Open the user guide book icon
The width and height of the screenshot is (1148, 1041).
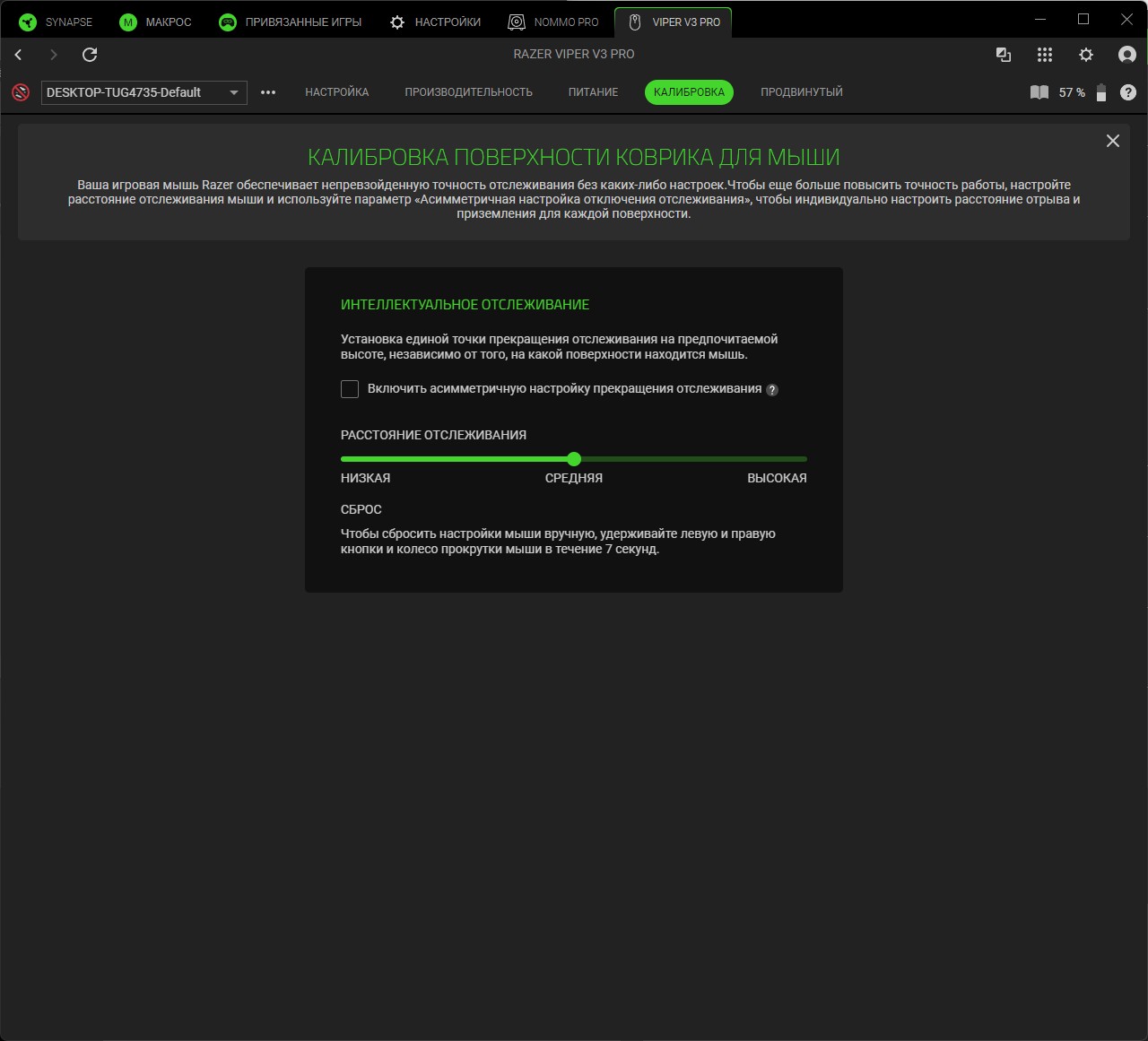[x=1039, y=92]
